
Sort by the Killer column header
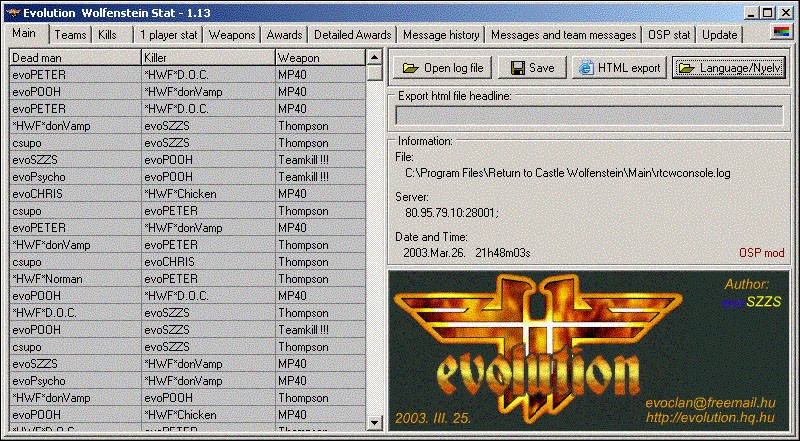[x=208, y=58]
